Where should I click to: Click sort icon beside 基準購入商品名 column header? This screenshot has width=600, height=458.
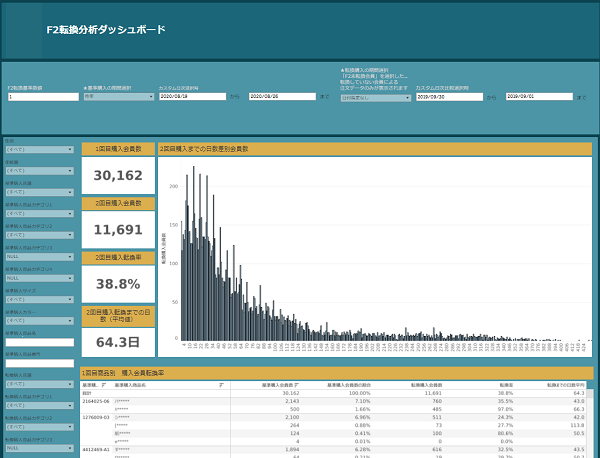(221, 384)
